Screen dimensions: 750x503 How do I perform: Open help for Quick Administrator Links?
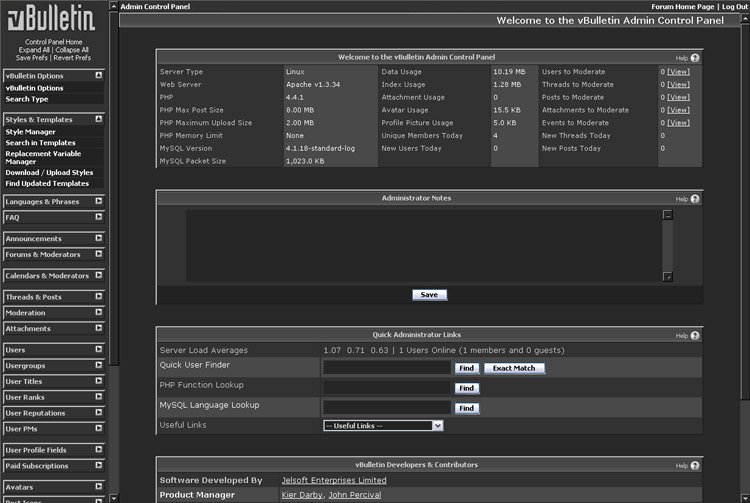(695, 336)
